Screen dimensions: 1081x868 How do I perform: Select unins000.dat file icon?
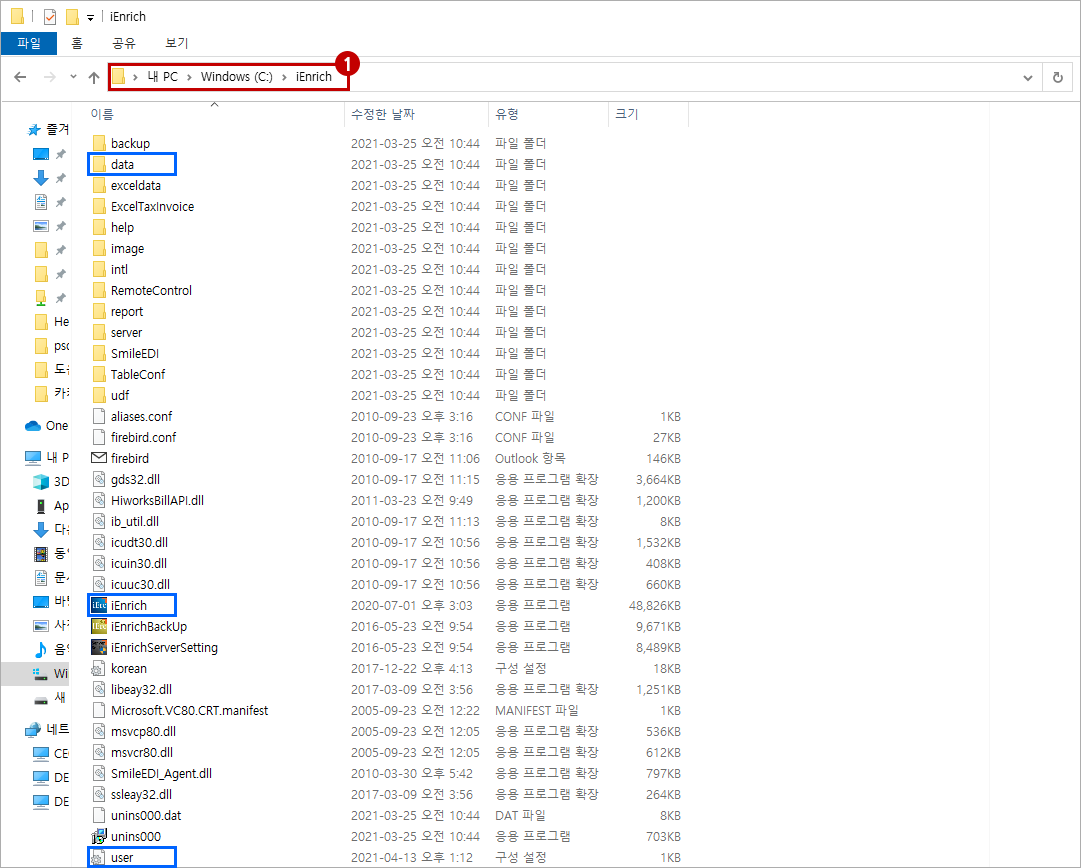click(99, 816)
